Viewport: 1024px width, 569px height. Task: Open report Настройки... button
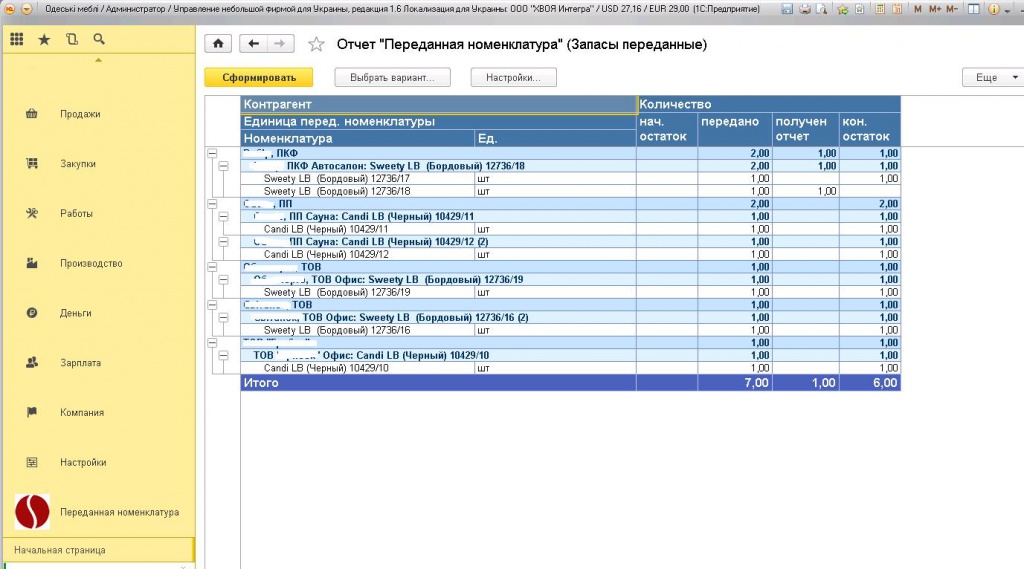513,77
